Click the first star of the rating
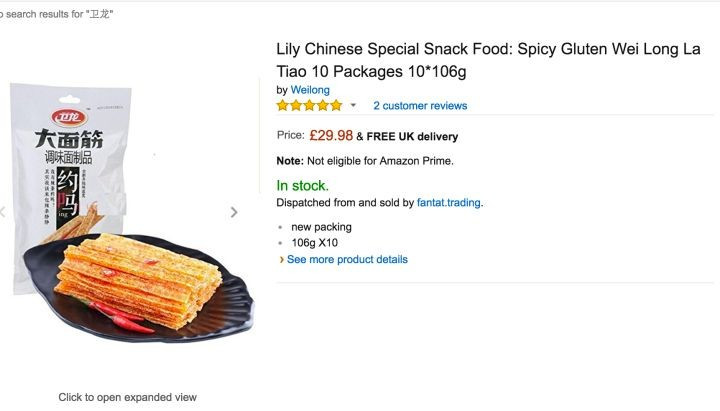The height and width of the screenshot is (411, 720). (284, 105)
